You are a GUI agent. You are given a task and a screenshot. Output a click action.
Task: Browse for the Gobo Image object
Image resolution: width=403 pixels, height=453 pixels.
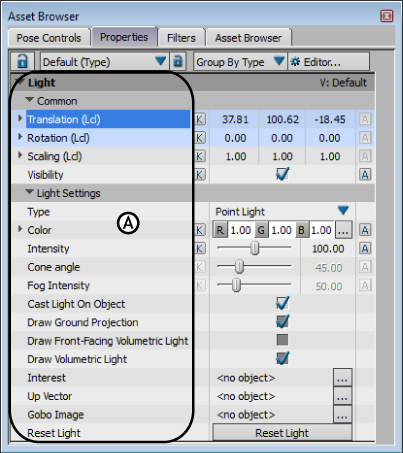[x=342, y=415]
